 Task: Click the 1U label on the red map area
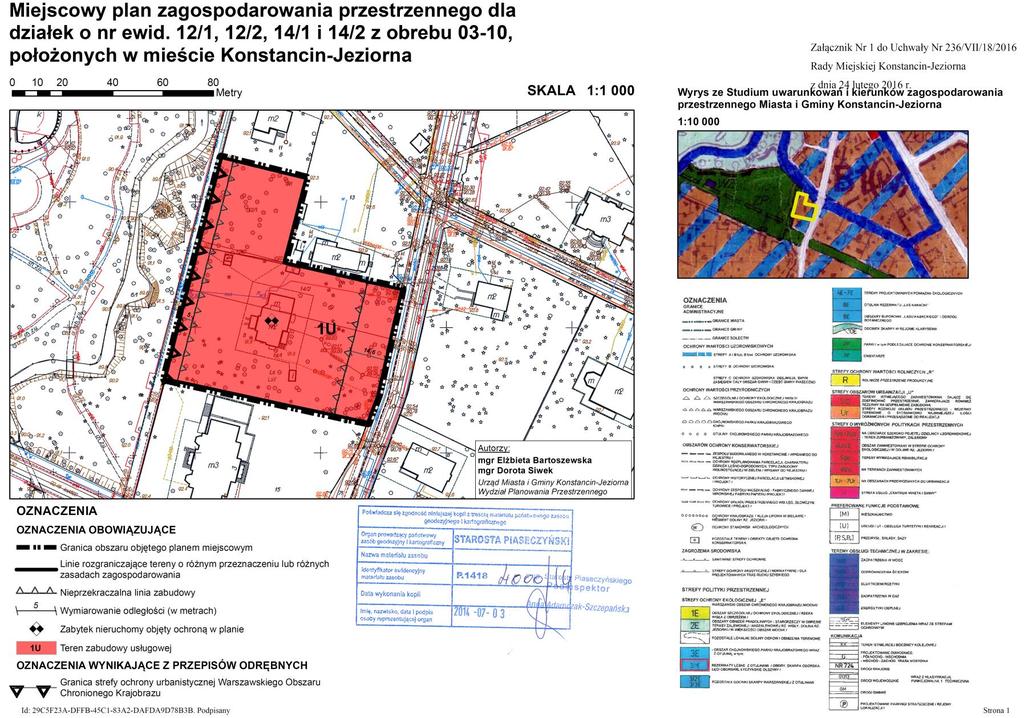[x=327, y=329]
